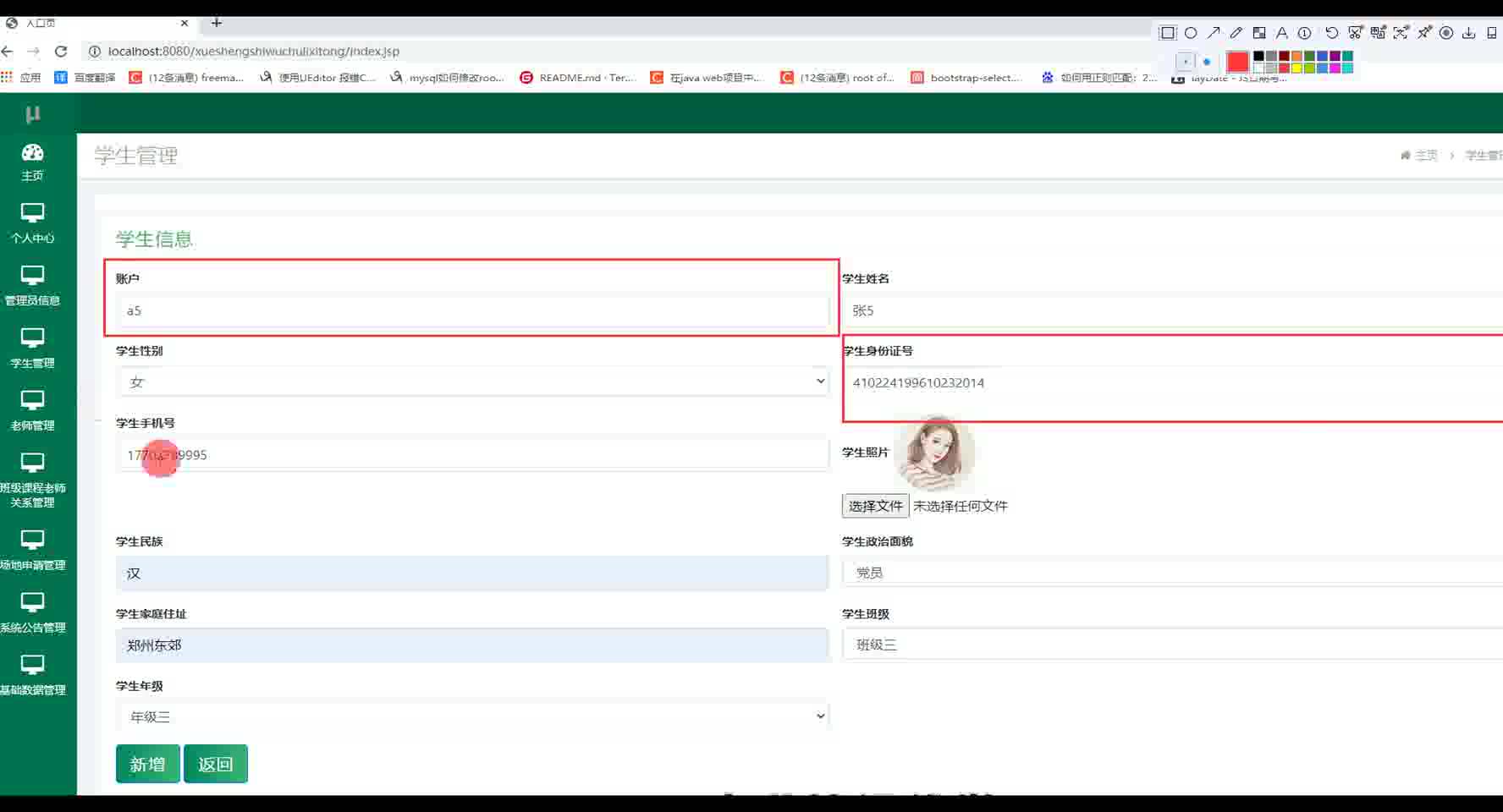Click the scissors screenshot icon
The height and width of the screenshot is (812, 1503).
1355,33
